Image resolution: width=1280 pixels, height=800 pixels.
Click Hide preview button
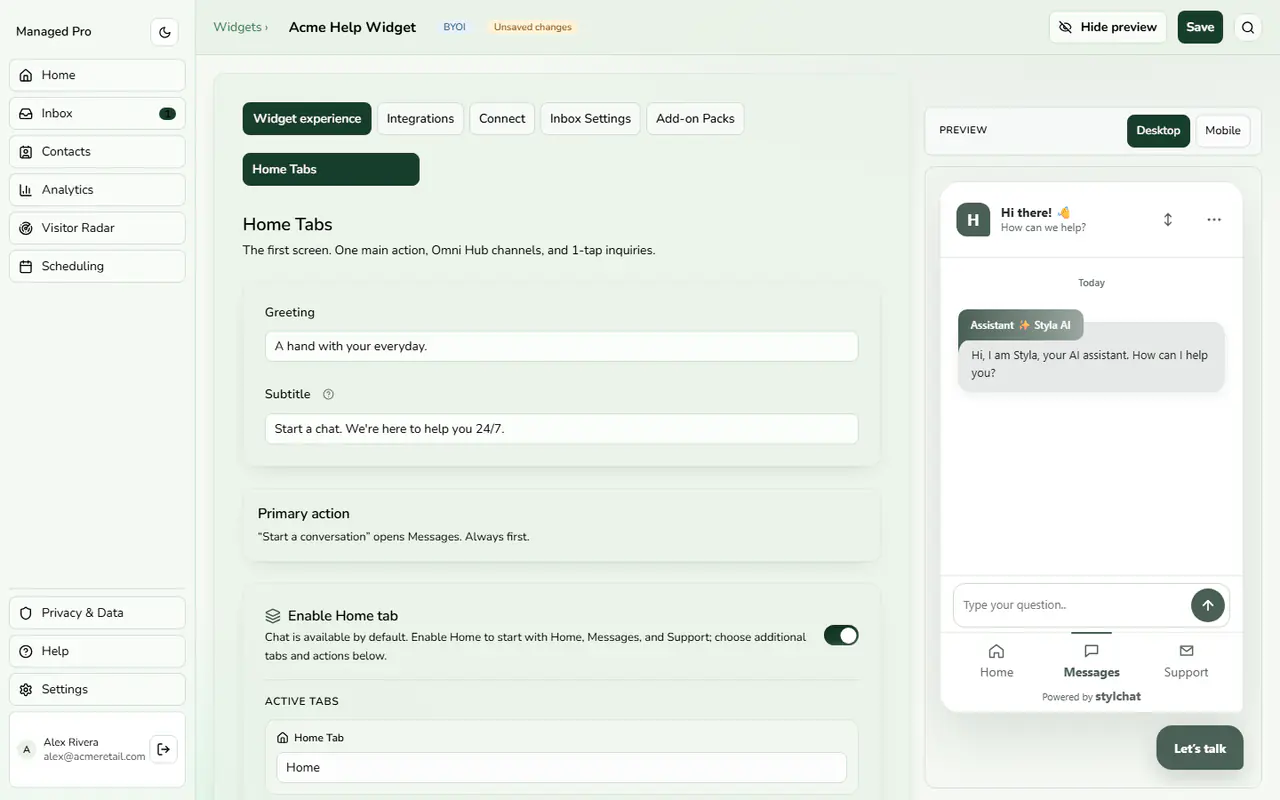[x=1108, y=27]
